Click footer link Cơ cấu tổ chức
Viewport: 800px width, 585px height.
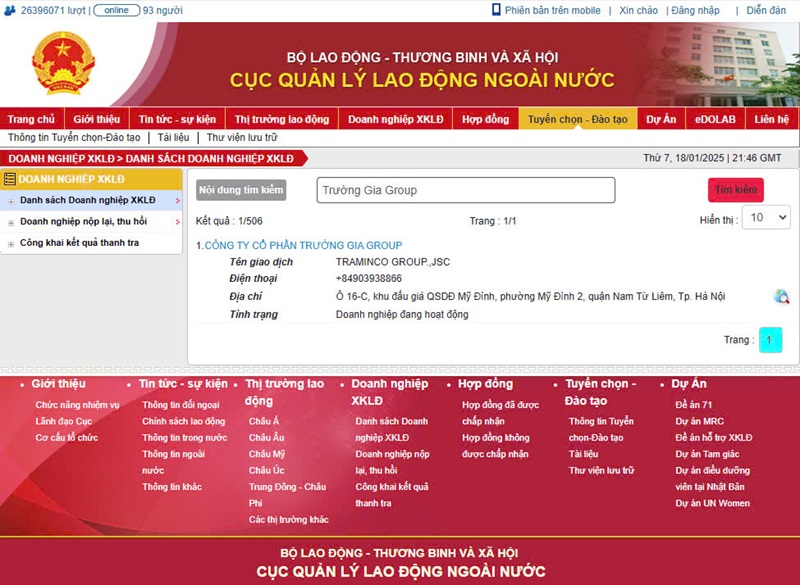coord(67,438)
